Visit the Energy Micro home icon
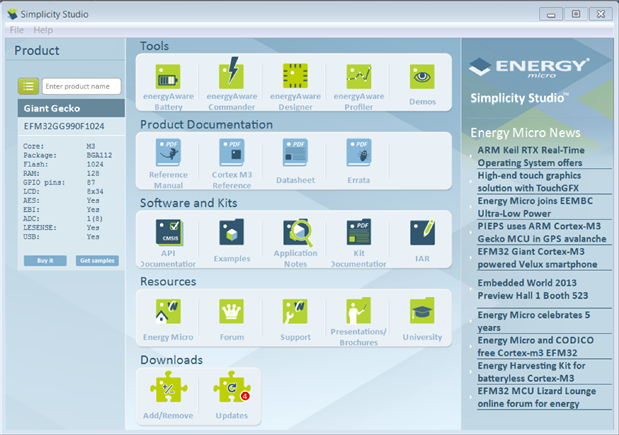619x435 pixels. (168, 311)
